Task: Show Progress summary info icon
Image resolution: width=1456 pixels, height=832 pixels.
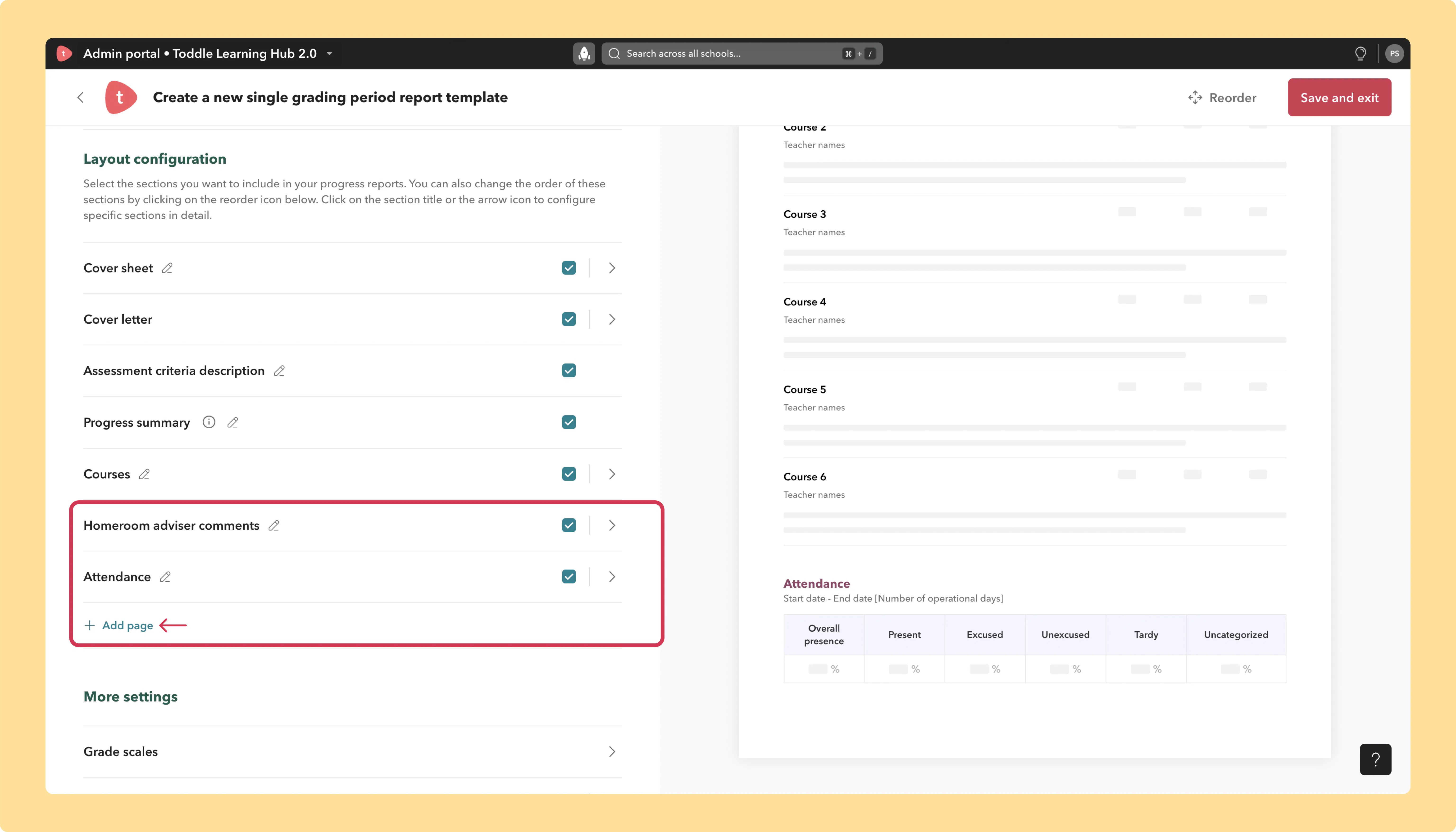Action: (x=209, y=422)
